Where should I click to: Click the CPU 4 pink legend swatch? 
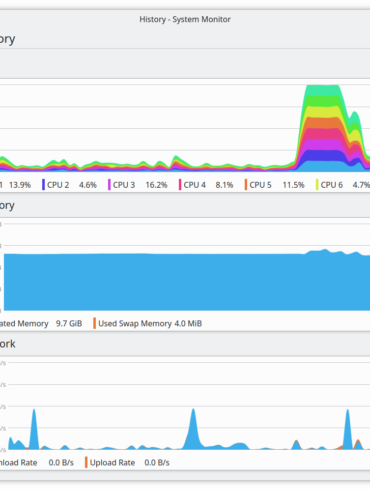[180, 185]
